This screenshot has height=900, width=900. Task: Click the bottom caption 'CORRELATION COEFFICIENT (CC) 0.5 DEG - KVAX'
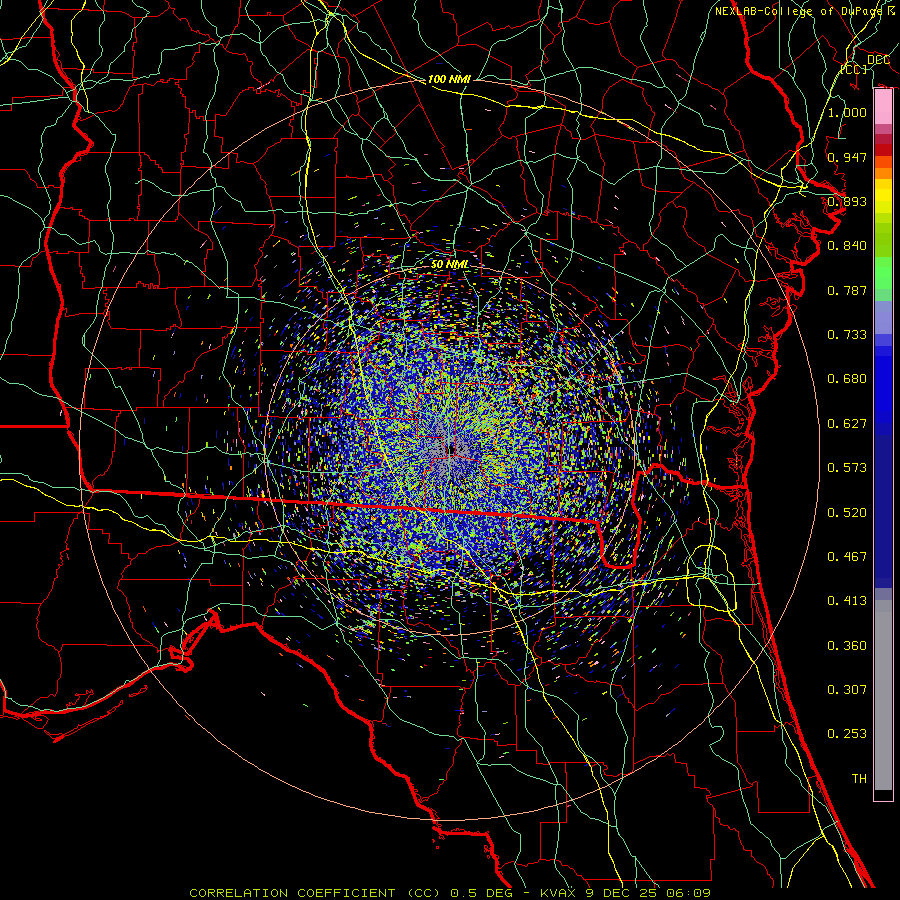tap(382, 893)
